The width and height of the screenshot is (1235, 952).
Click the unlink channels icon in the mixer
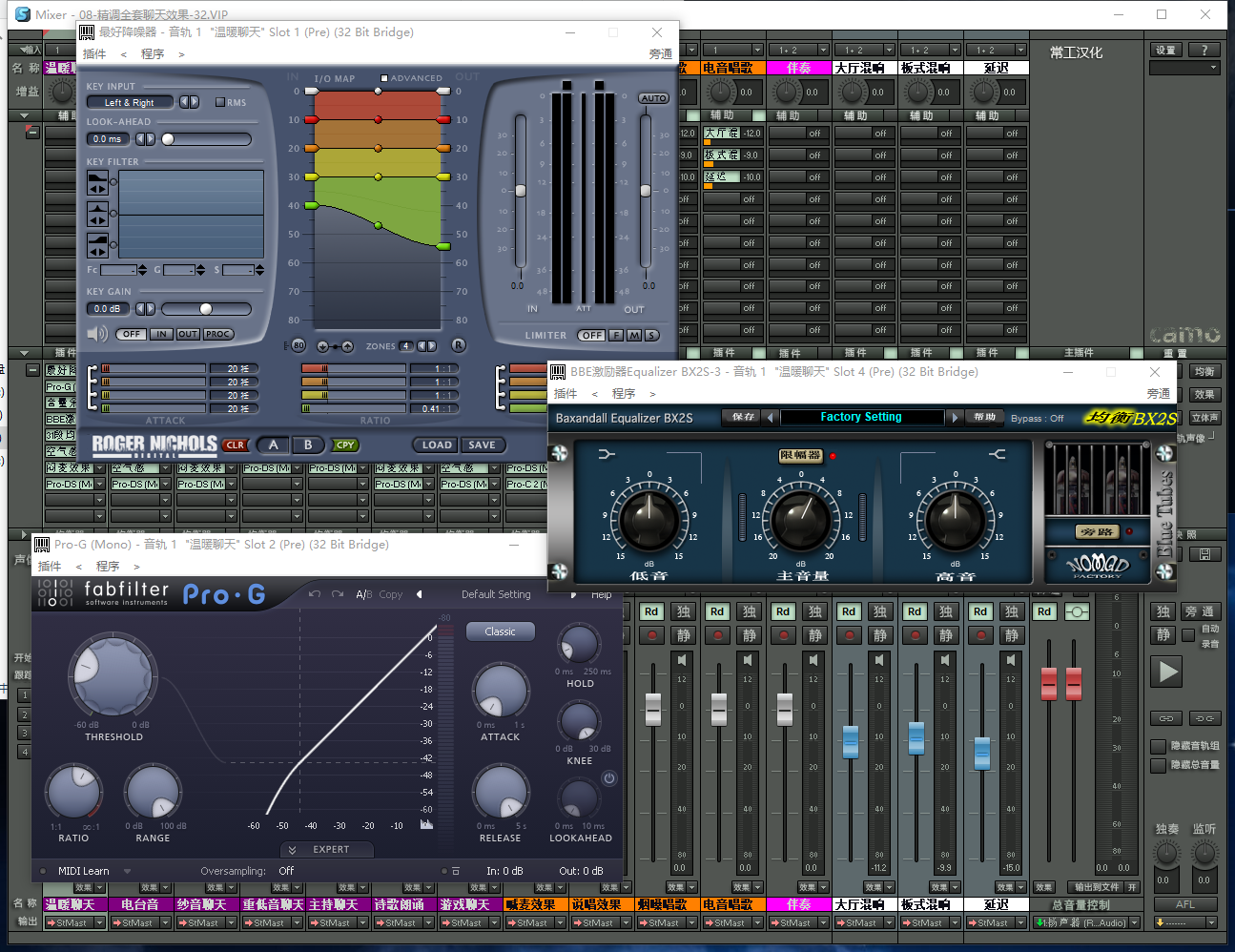[x=1204, y=718]
